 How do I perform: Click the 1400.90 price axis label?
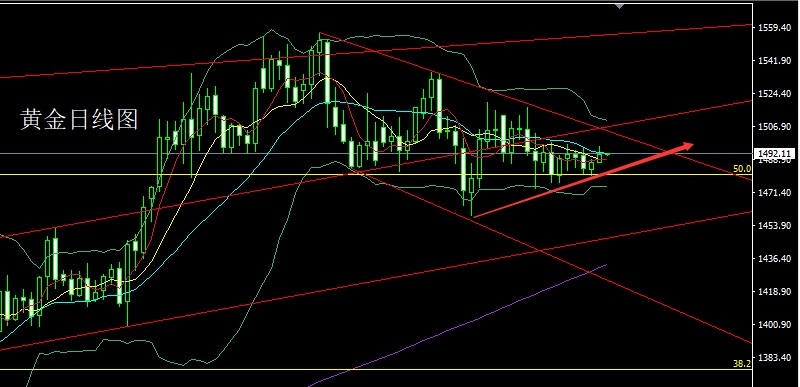pyautogui.click(x=774, y=324)
